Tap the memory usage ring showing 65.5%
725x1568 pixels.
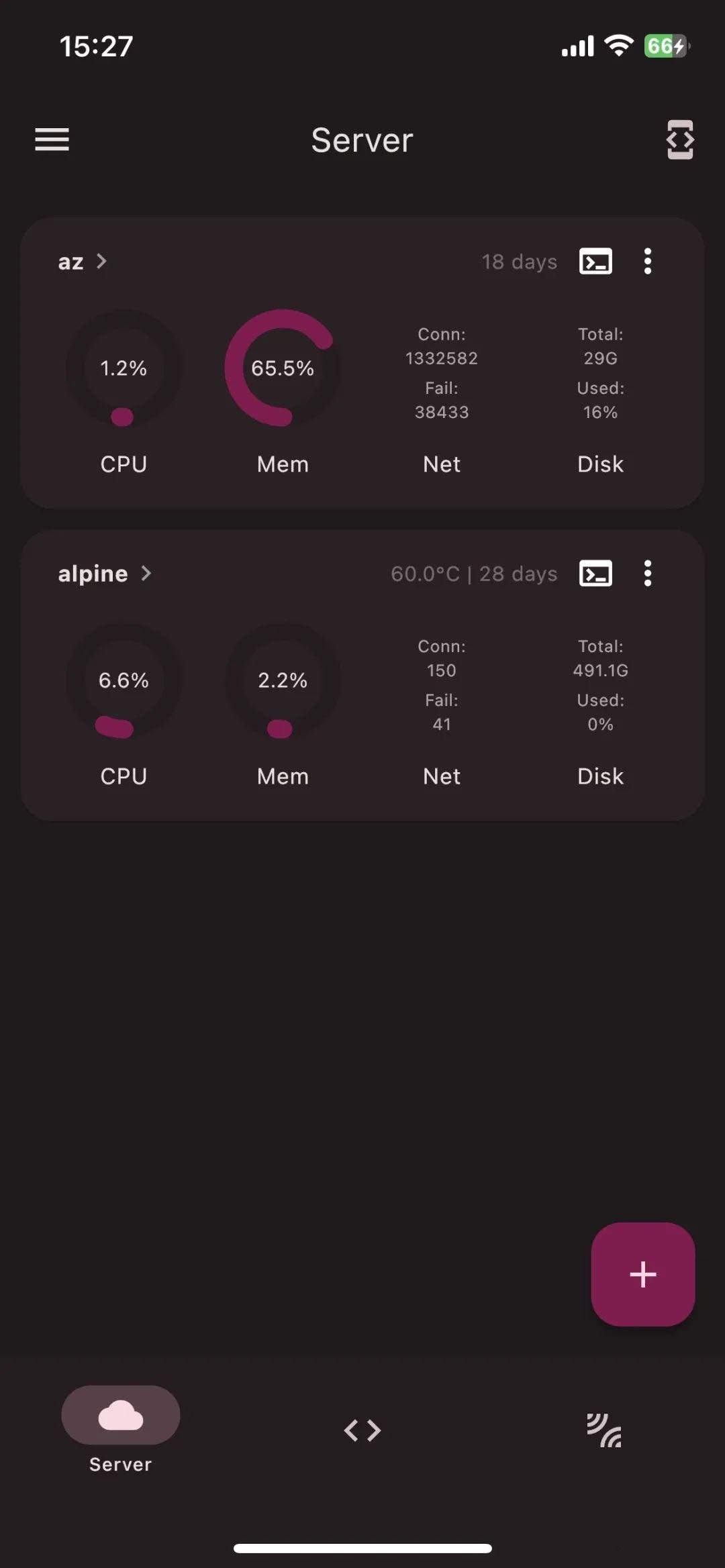(282, 368)
